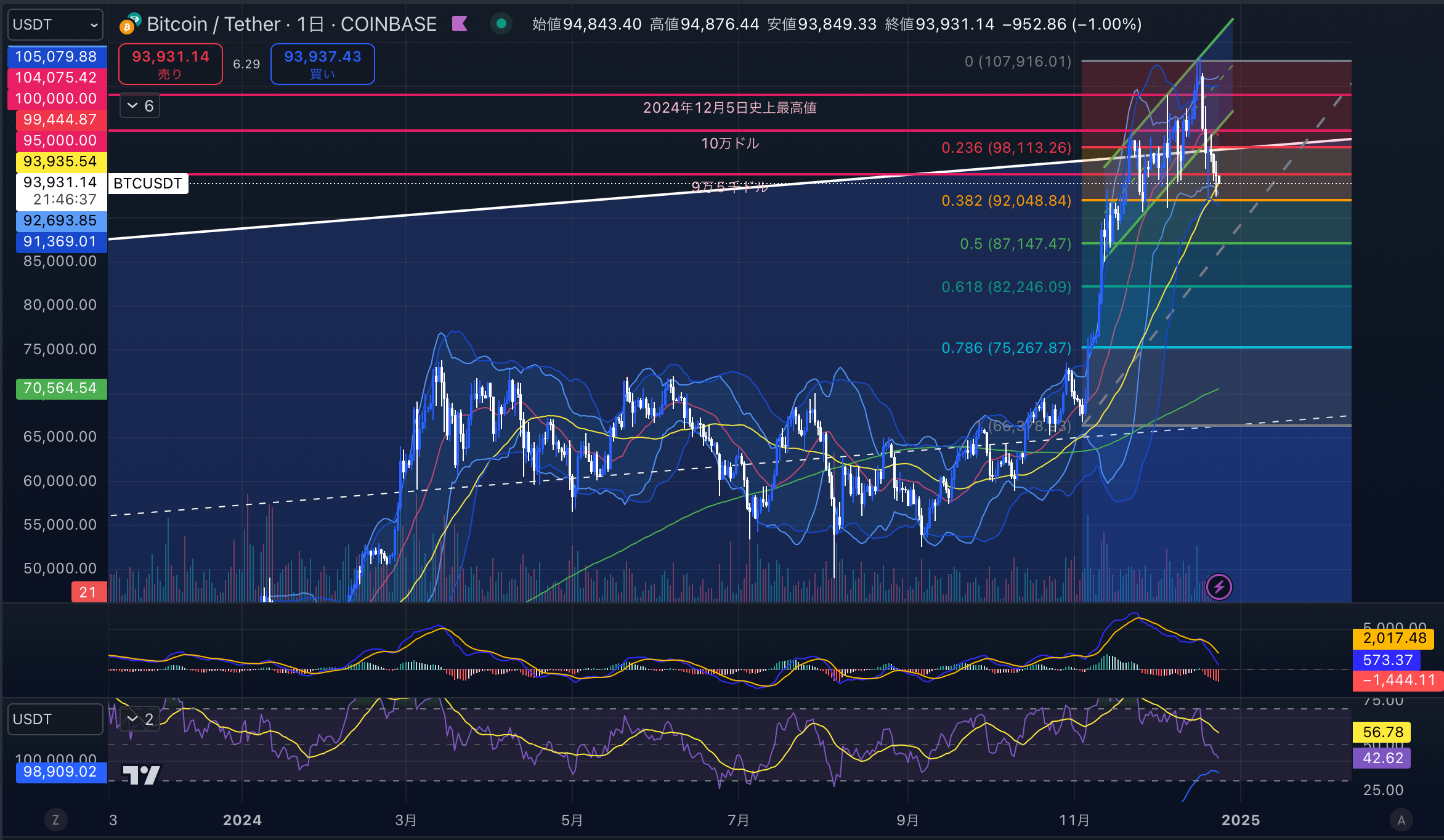Select the RSI 56.78 yellow label

click(1382, 732)
